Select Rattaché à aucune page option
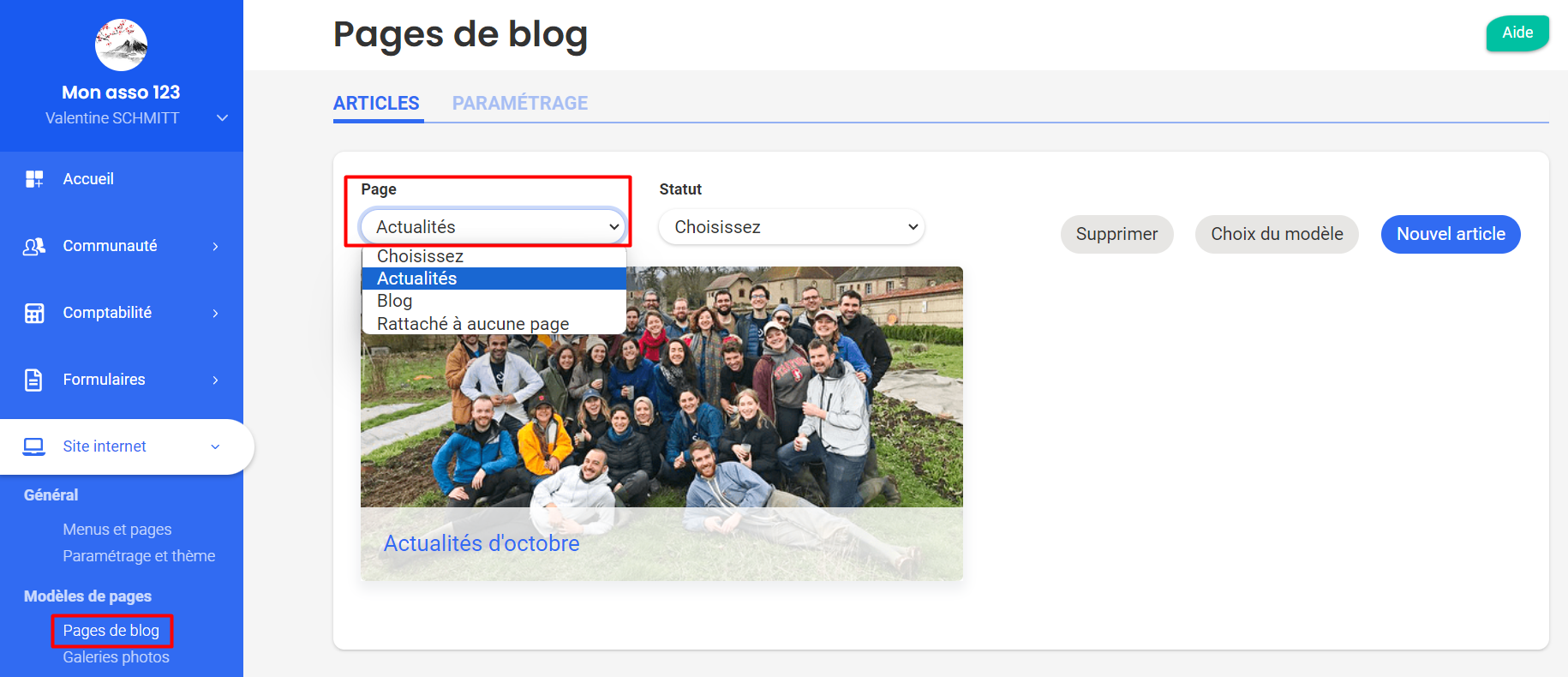Screen dimensions: 1568x677 [x=494, y=323]
